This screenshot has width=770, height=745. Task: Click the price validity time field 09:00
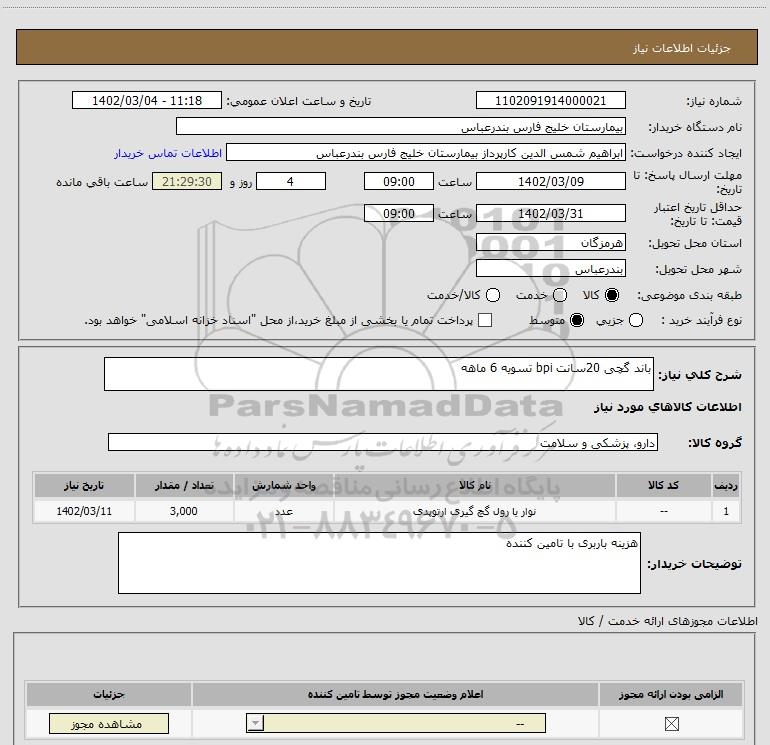click(399, 213)
